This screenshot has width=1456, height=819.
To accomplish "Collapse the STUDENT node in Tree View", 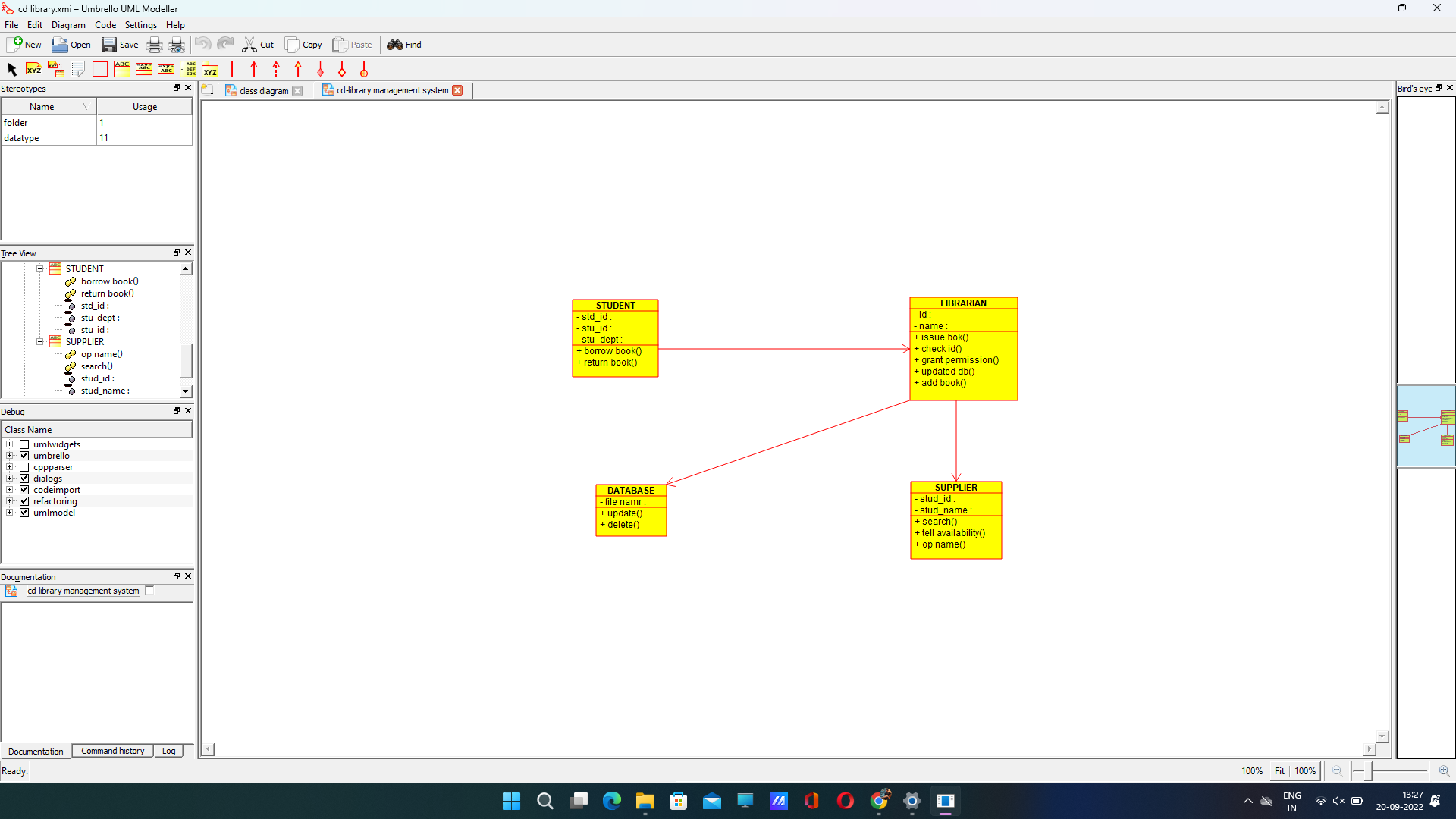I will (x=39, y=268).
